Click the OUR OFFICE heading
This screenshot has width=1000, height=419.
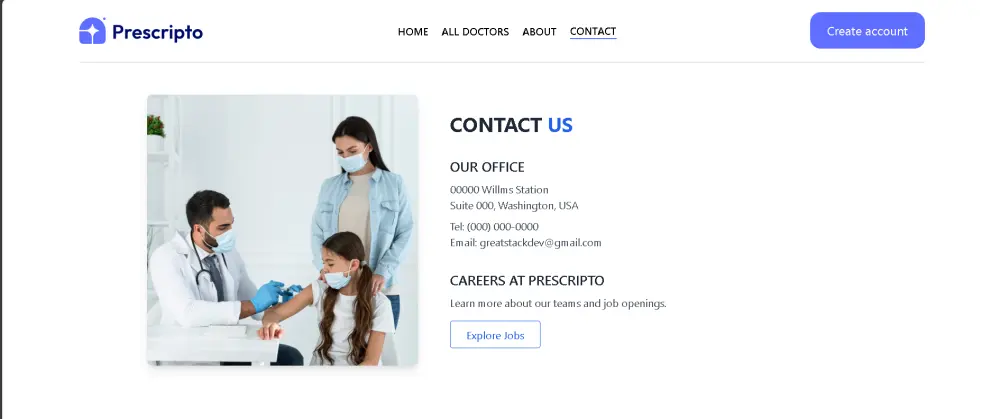(487, 167)
